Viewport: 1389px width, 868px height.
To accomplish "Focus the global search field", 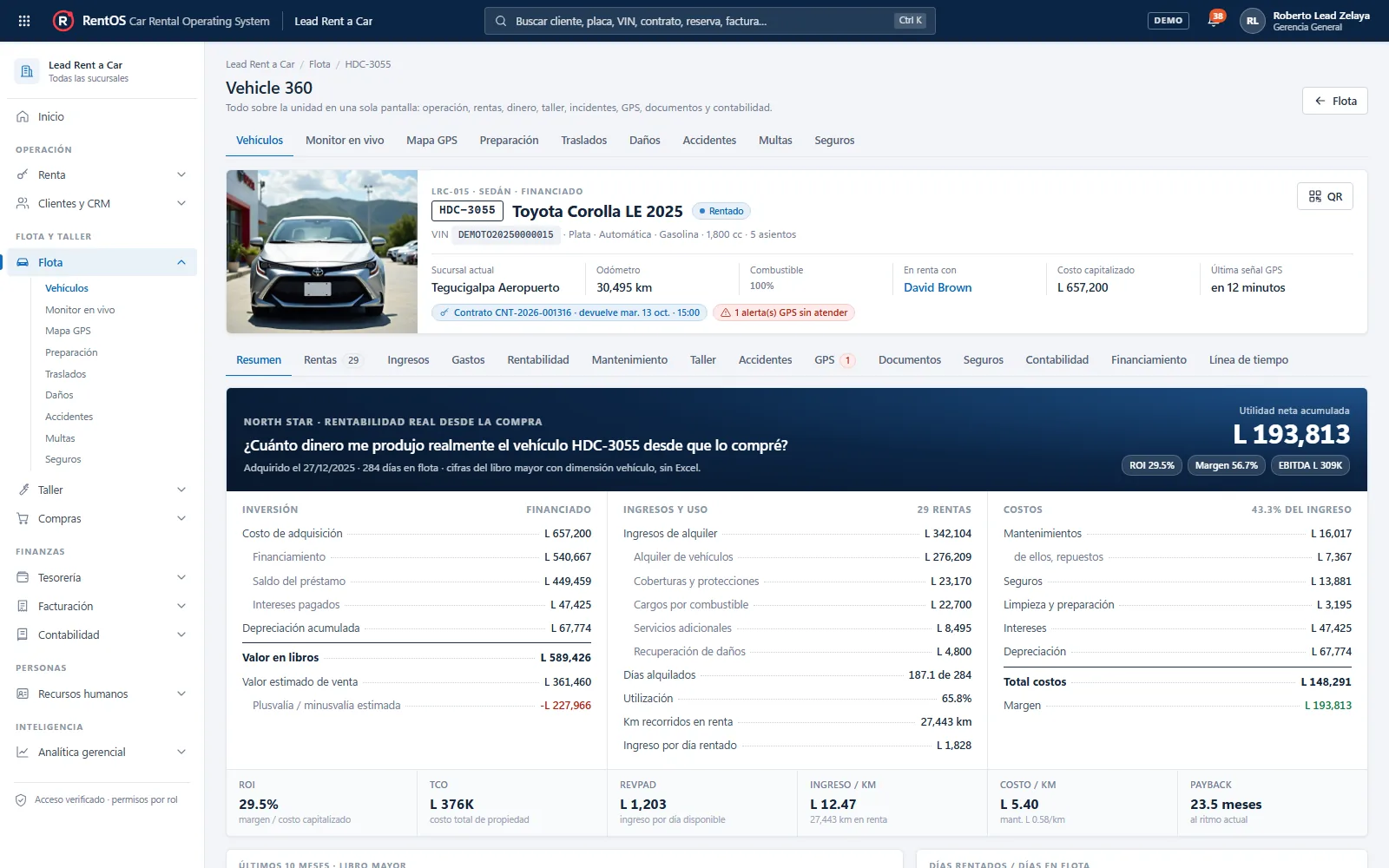I will pos(709,21).
